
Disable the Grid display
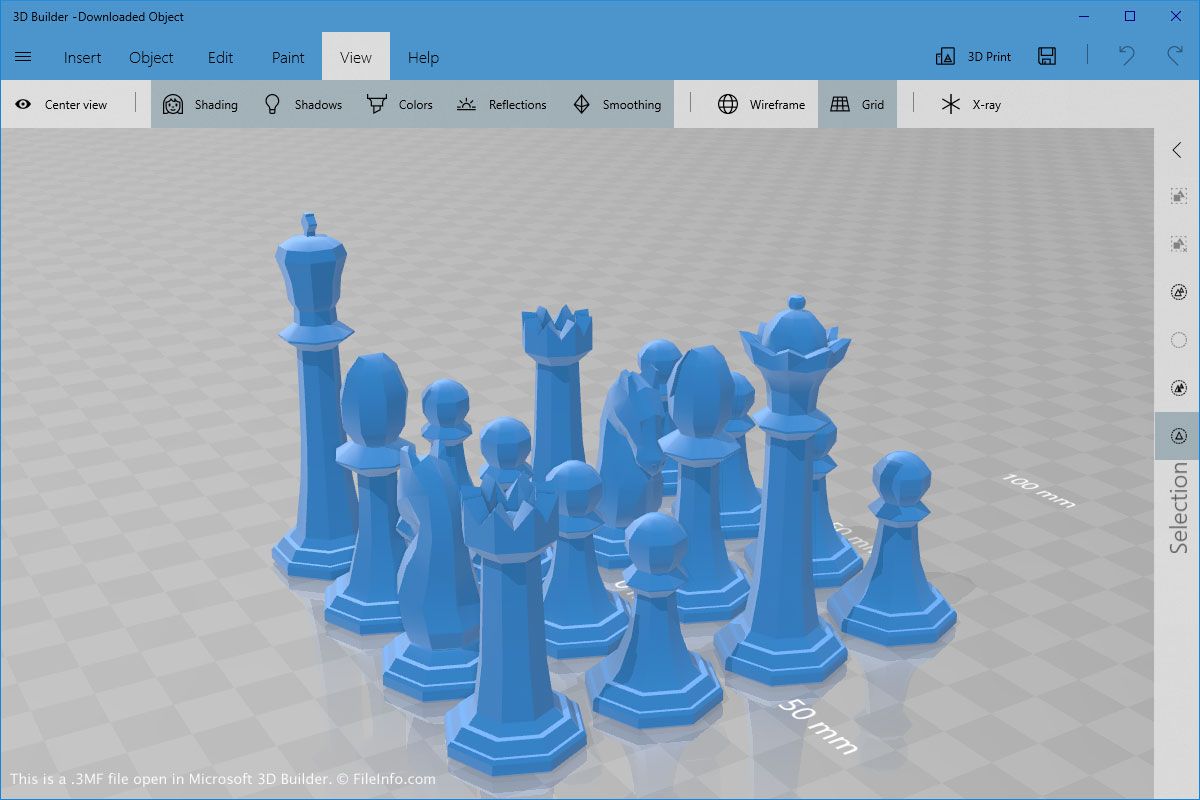tap(857, 104)
